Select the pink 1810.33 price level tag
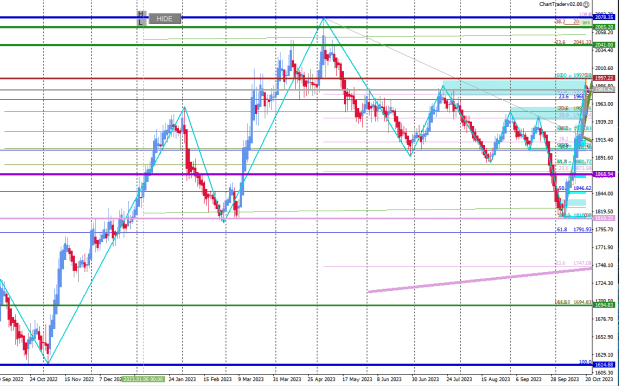 [604, 218]
